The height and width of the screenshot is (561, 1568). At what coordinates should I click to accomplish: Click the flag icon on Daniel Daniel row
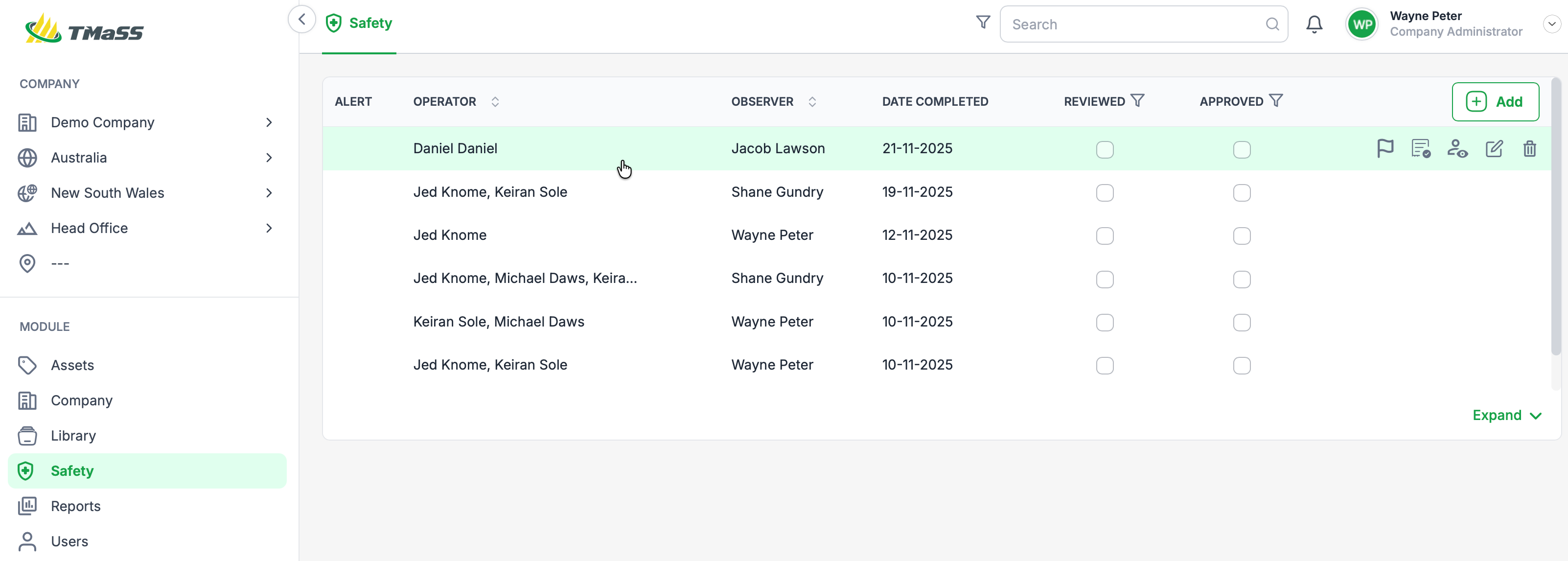[x=1385, y=149]
